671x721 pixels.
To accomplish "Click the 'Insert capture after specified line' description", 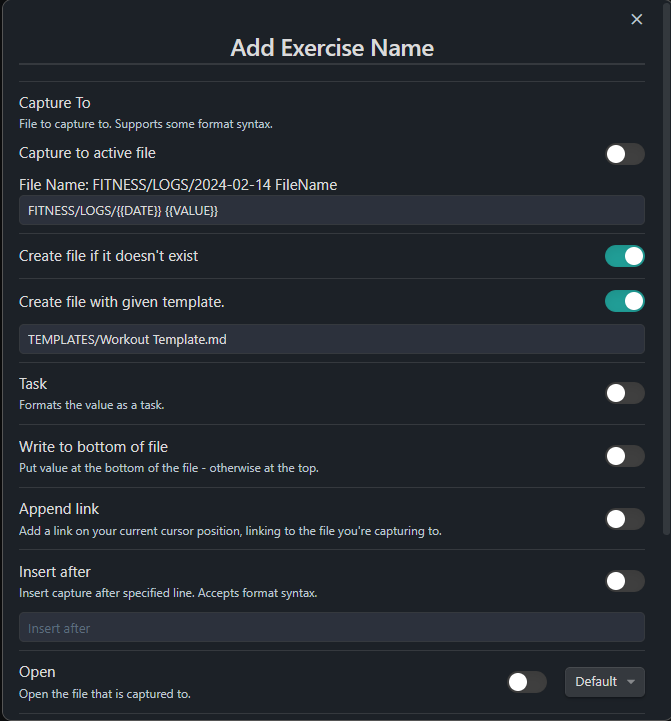I will 168,593.
